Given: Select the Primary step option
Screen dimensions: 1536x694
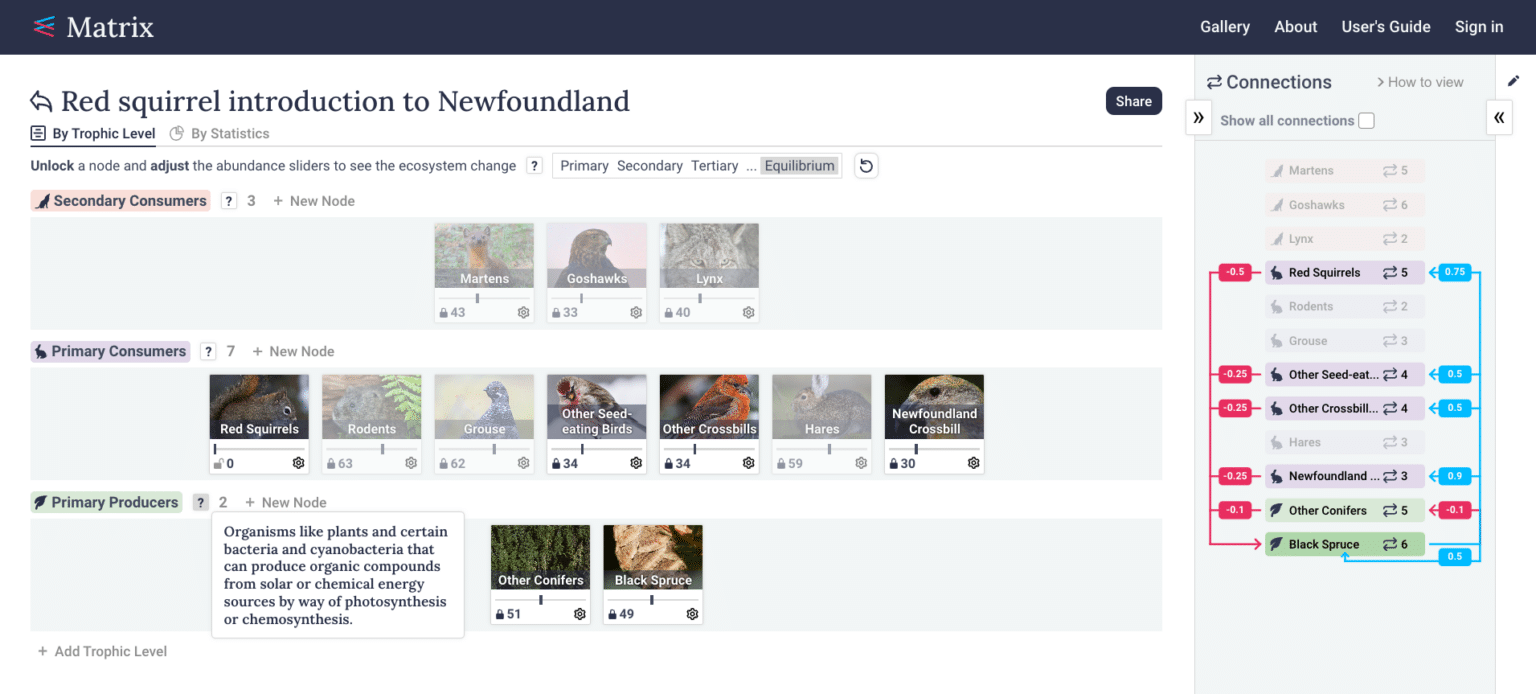Looking at the screenshot, I should [584, 166].
